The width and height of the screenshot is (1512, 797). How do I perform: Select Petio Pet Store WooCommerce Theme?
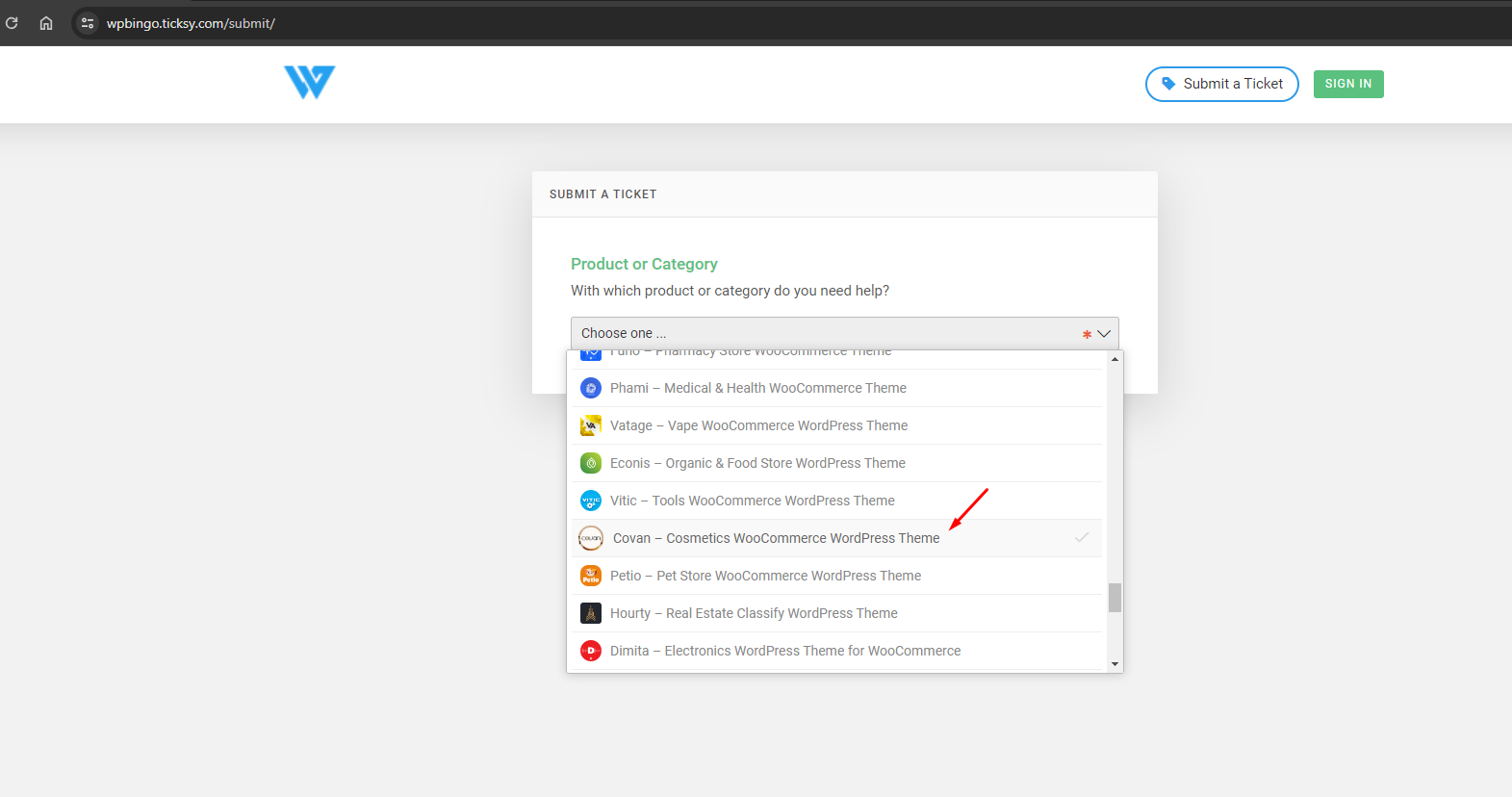tap(838, 576)
